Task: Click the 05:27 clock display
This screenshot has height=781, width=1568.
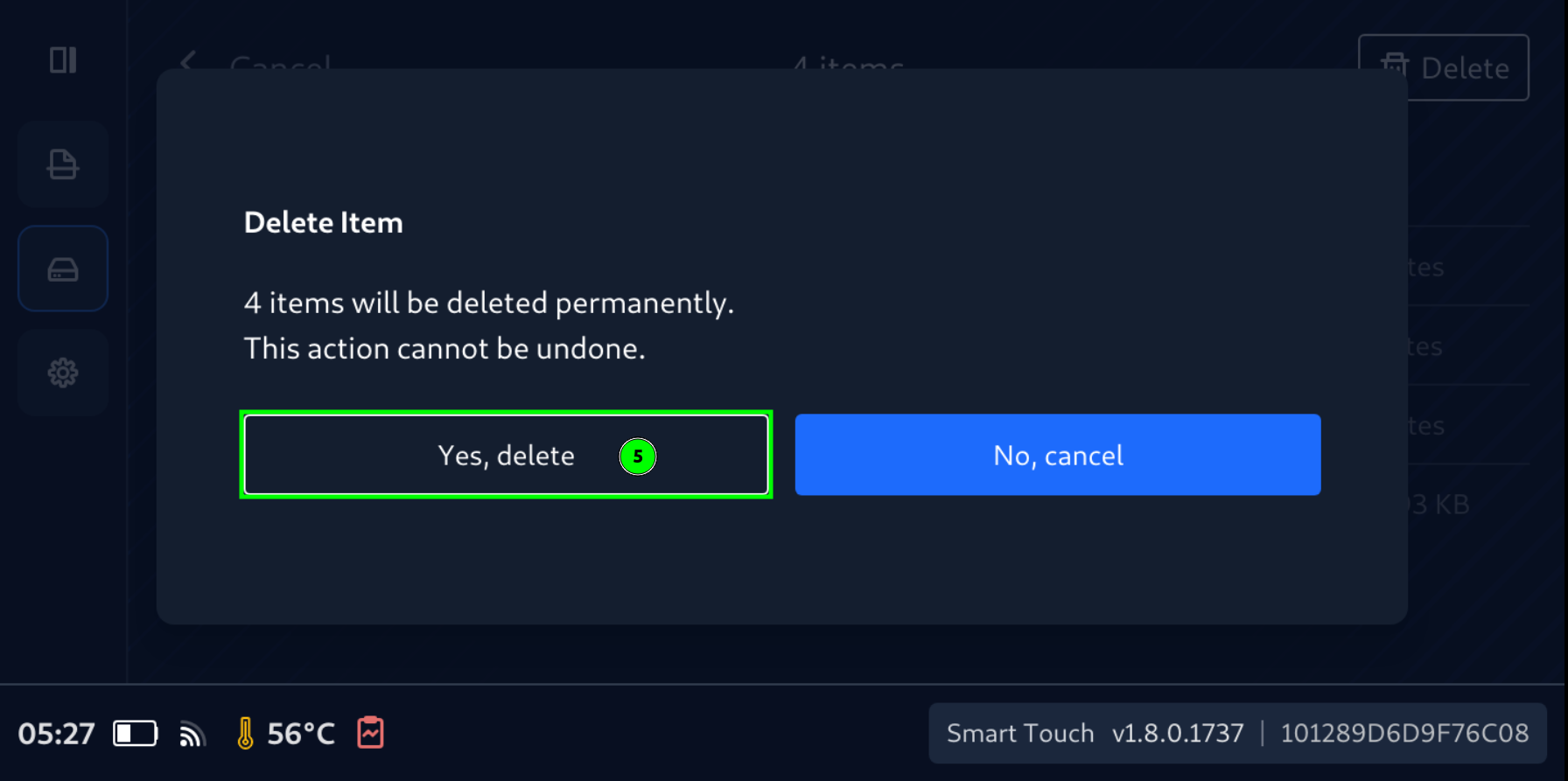Action: point(57,733)
